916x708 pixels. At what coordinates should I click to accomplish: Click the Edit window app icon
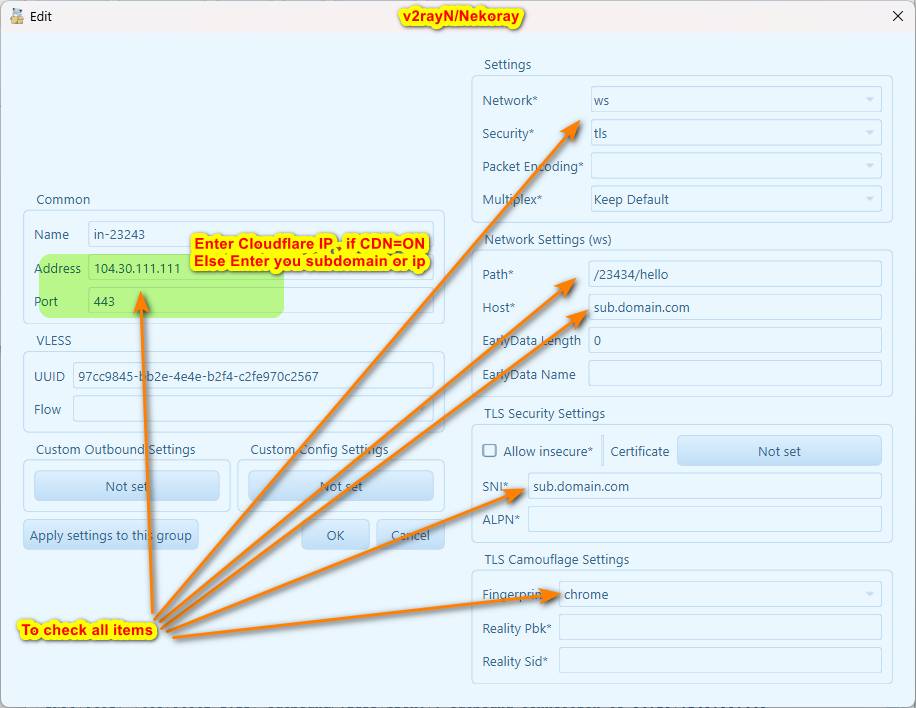point(17,16)
